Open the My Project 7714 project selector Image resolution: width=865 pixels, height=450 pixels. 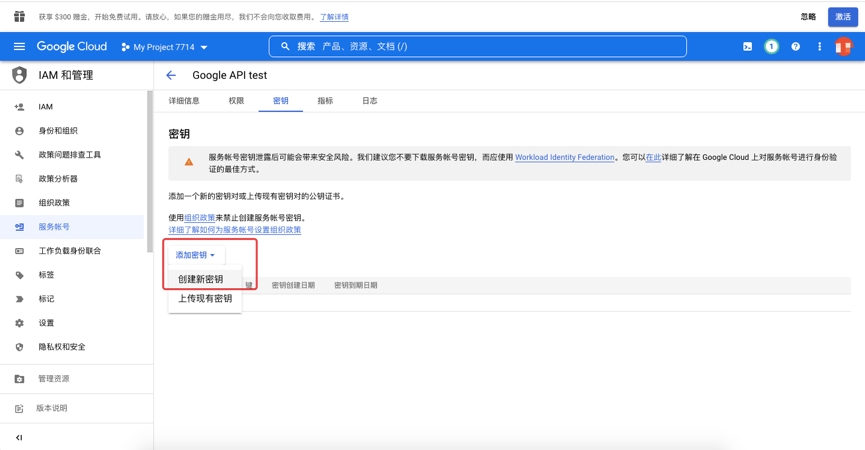click(164, 47)
